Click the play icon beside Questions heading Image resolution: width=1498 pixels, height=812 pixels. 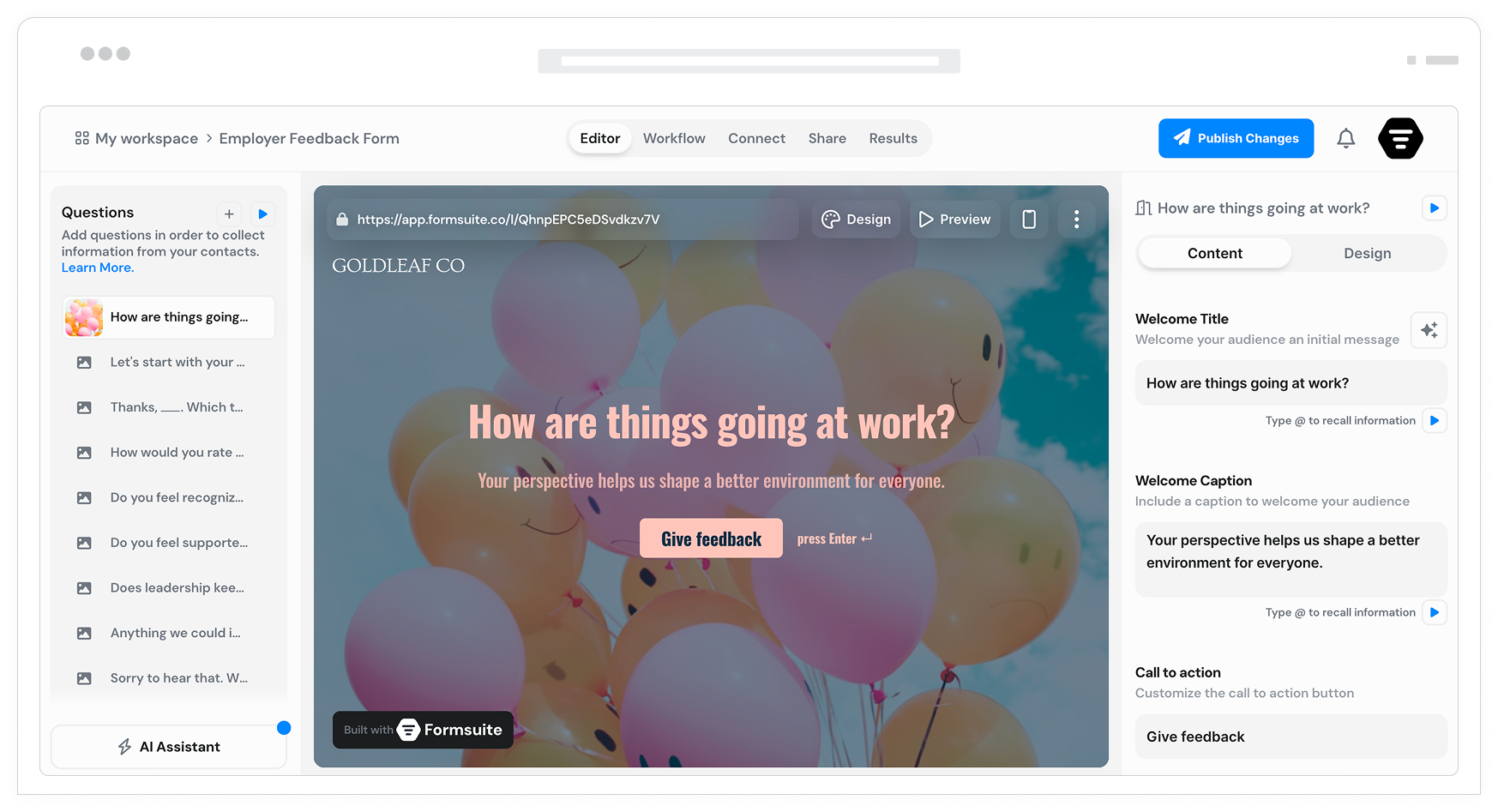pos(263,214)
